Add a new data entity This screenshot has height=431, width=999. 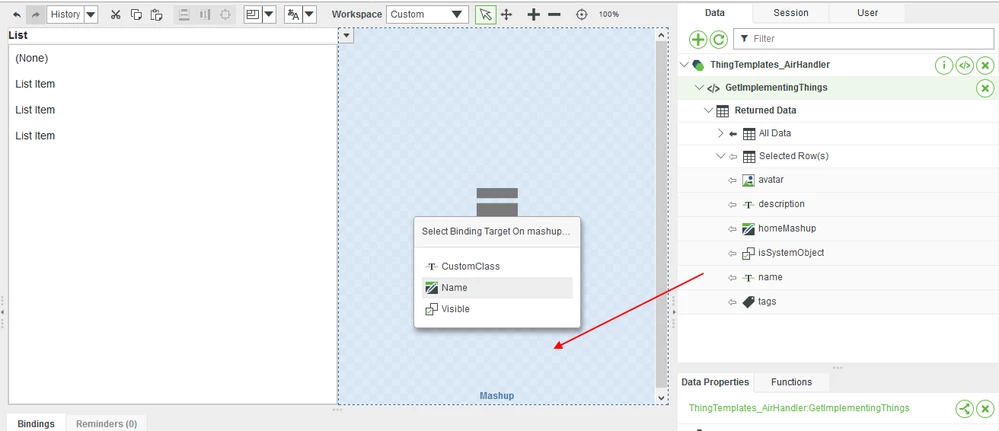[x=698, y=40]
